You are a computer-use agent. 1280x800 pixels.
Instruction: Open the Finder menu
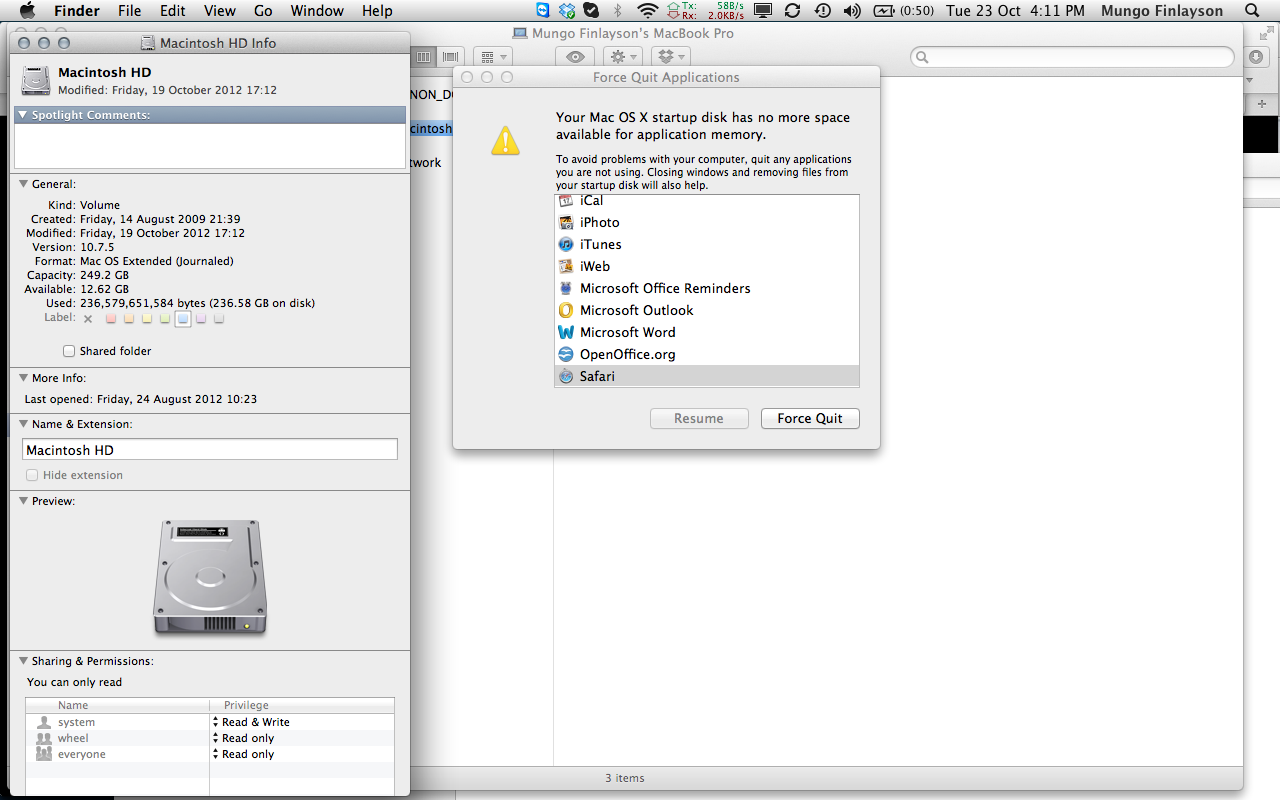[x=76, y=11]
